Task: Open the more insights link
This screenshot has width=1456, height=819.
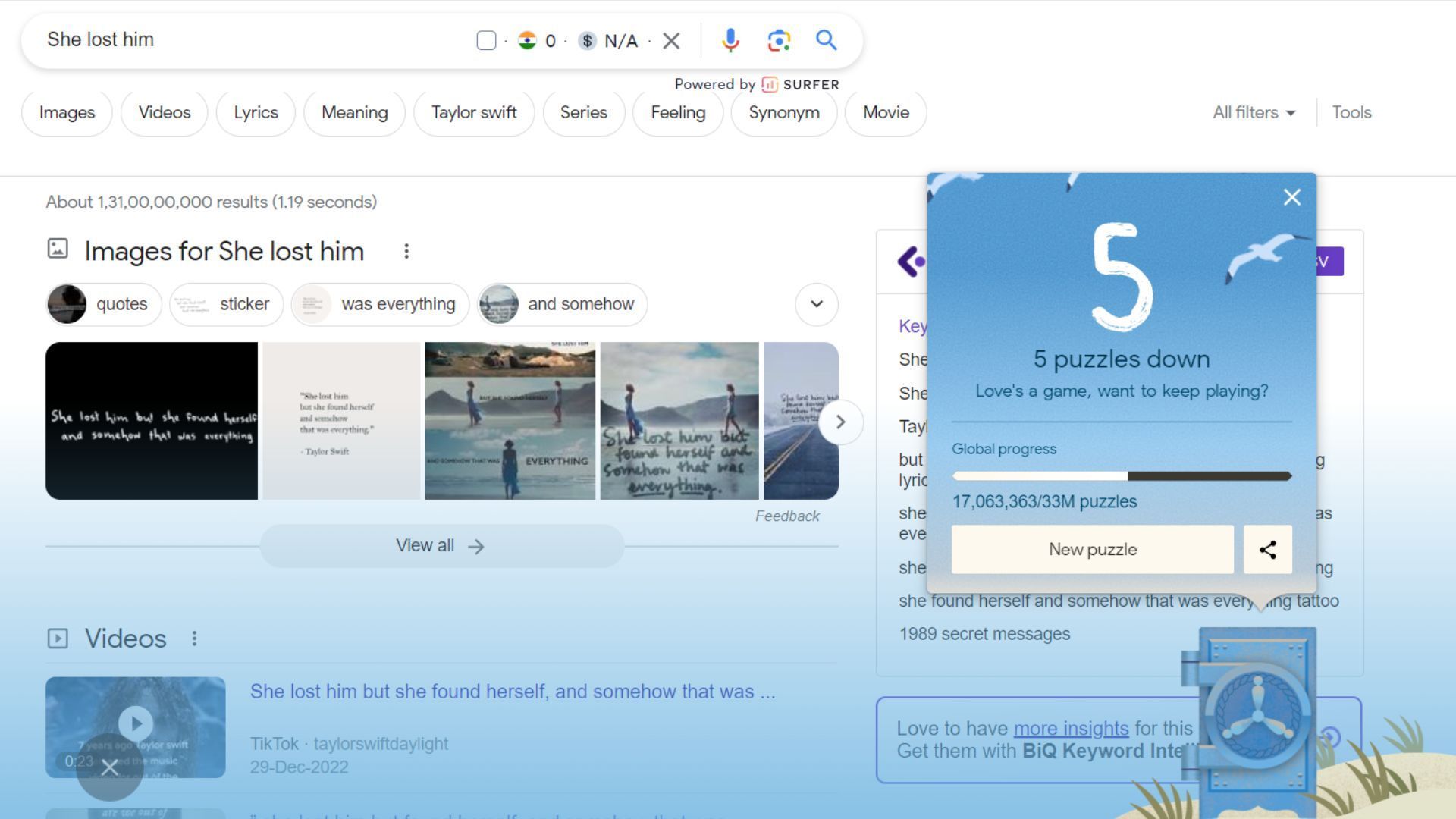Action: click(1071, 729)
